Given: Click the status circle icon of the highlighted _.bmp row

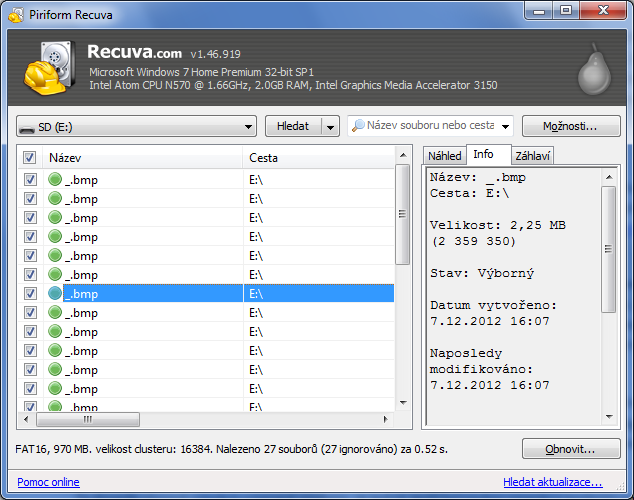Looking at the screenshot, I should coord(55,293).
